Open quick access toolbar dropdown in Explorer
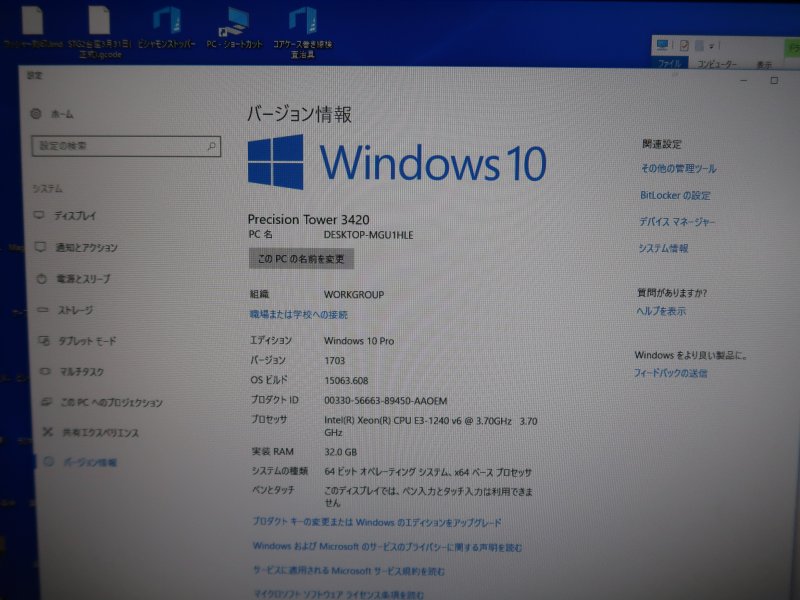800x600 pixels. [x=712, y=46]
